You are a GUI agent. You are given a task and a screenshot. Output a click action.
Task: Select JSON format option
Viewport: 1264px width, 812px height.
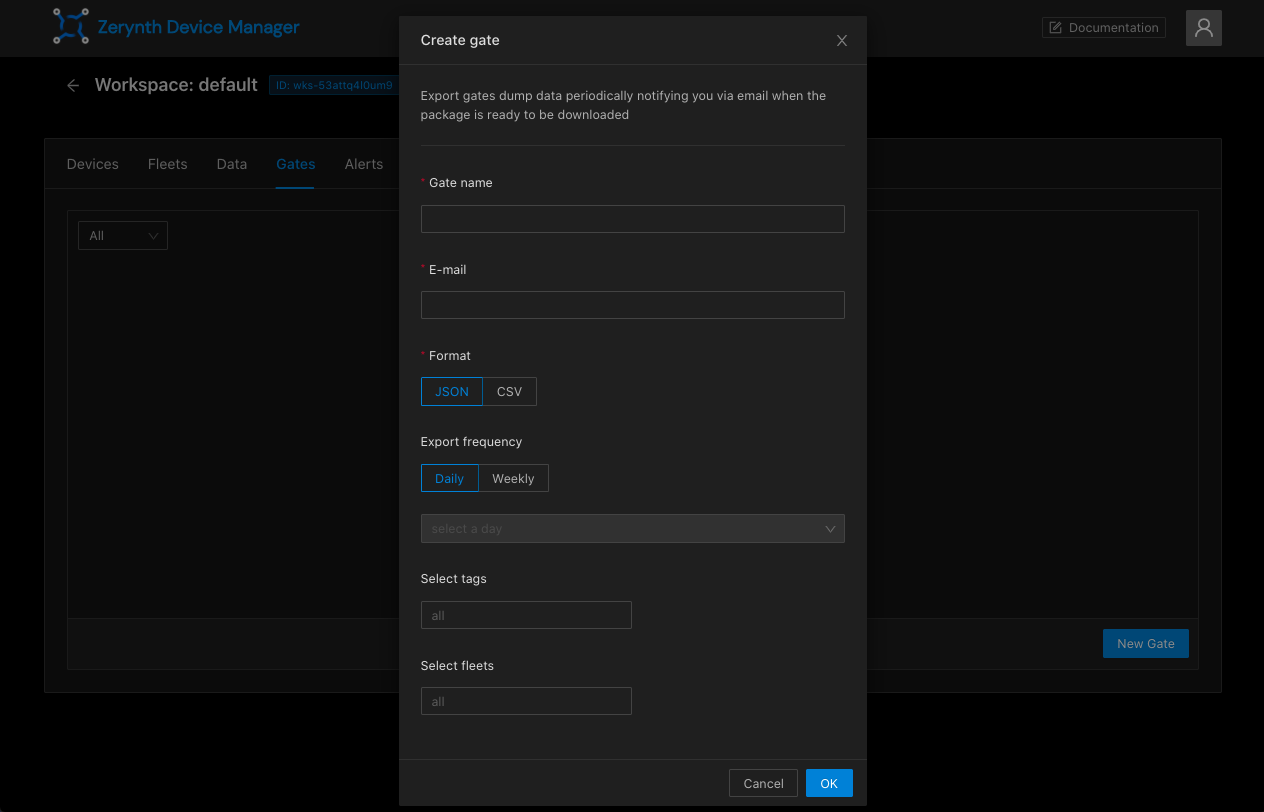[452, 392]
